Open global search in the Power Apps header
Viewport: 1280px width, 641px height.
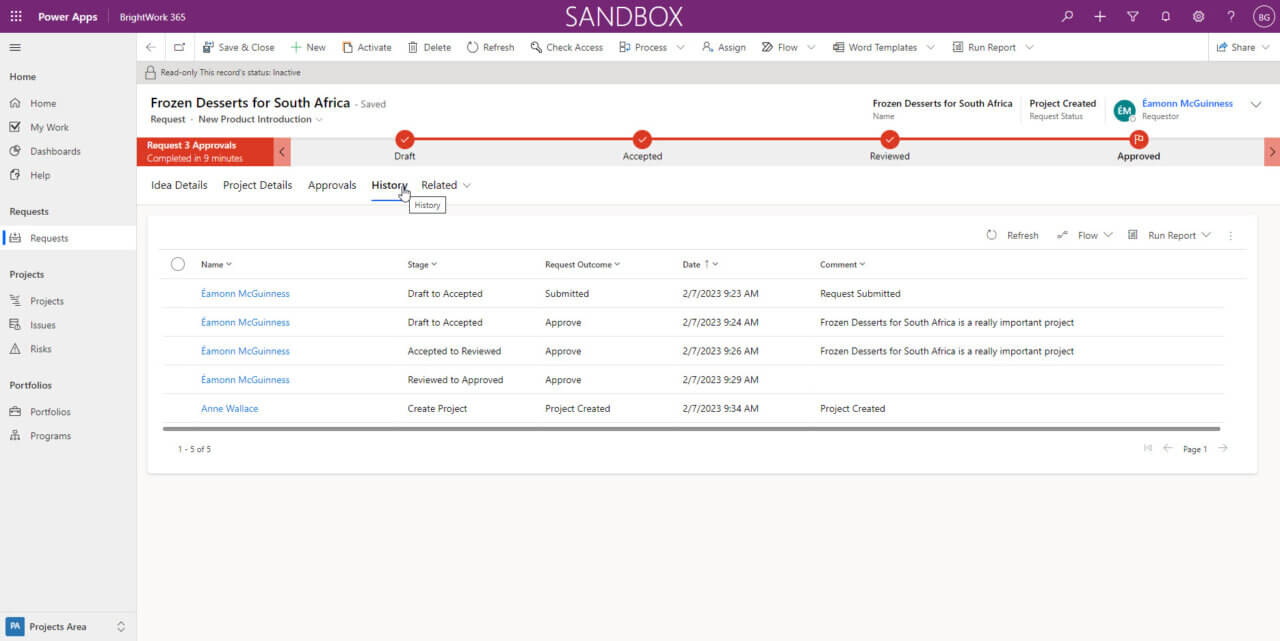pyautogui.click(x=1066, y=16)
